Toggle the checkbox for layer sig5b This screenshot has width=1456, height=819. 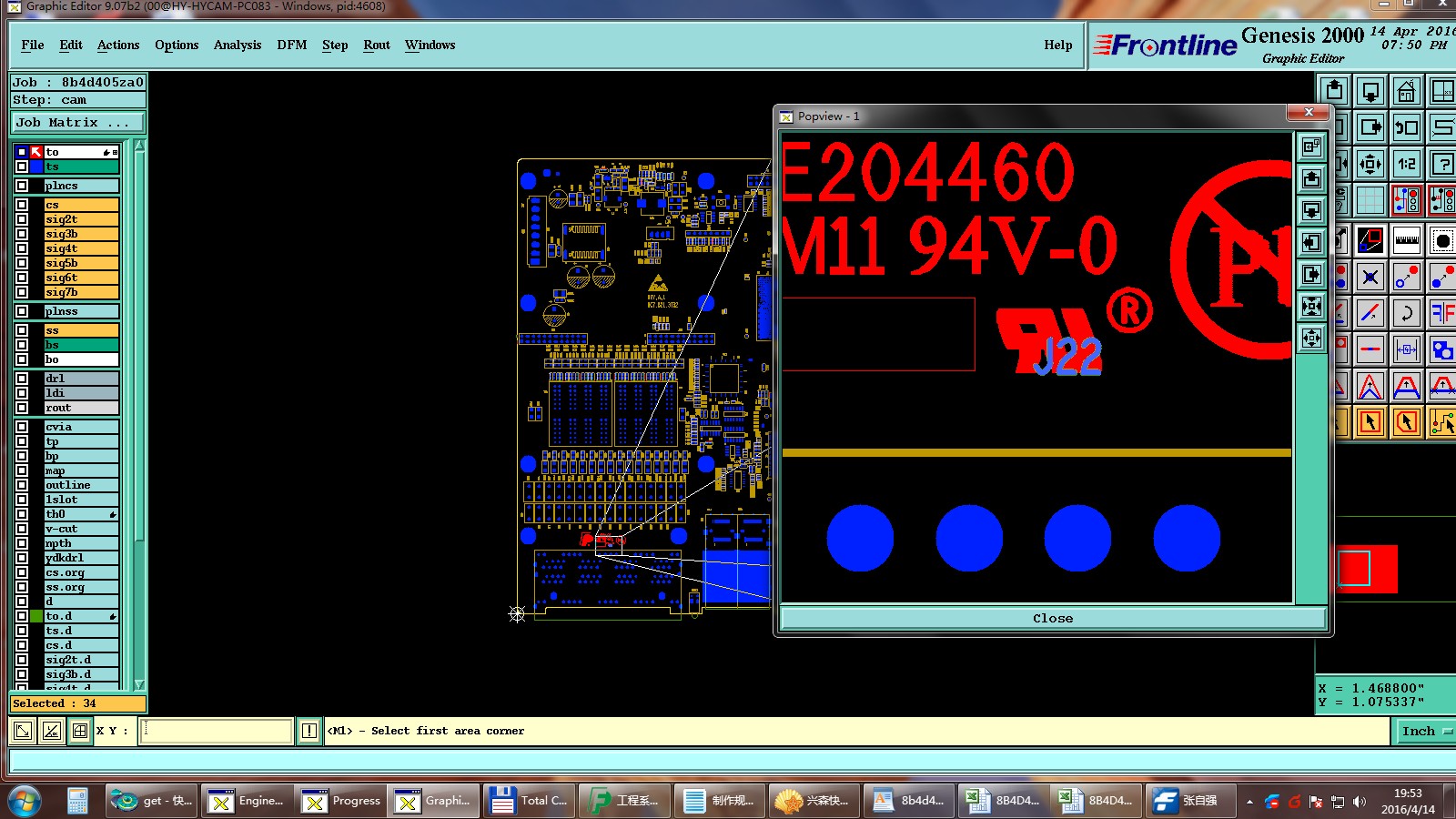tap(22, 263)
